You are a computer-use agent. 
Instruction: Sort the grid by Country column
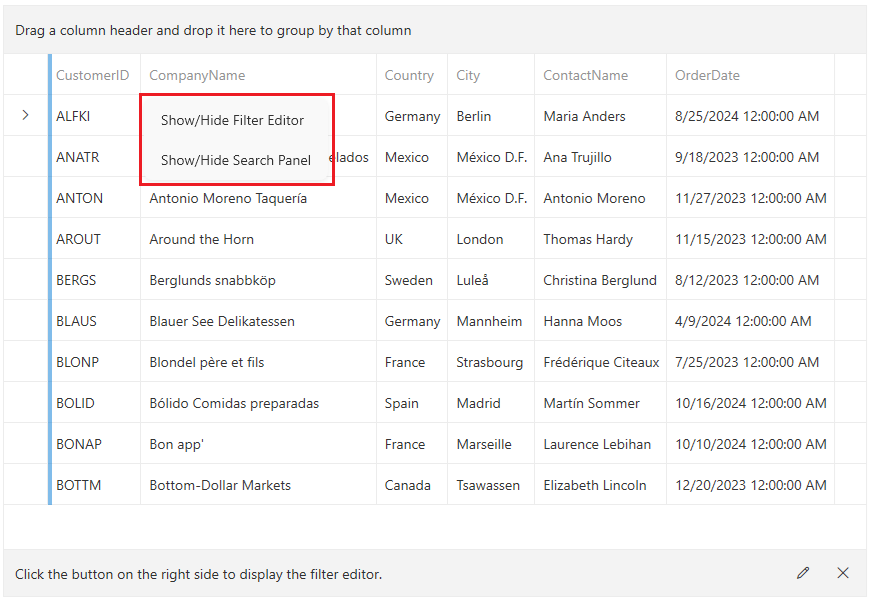(409, 75)
